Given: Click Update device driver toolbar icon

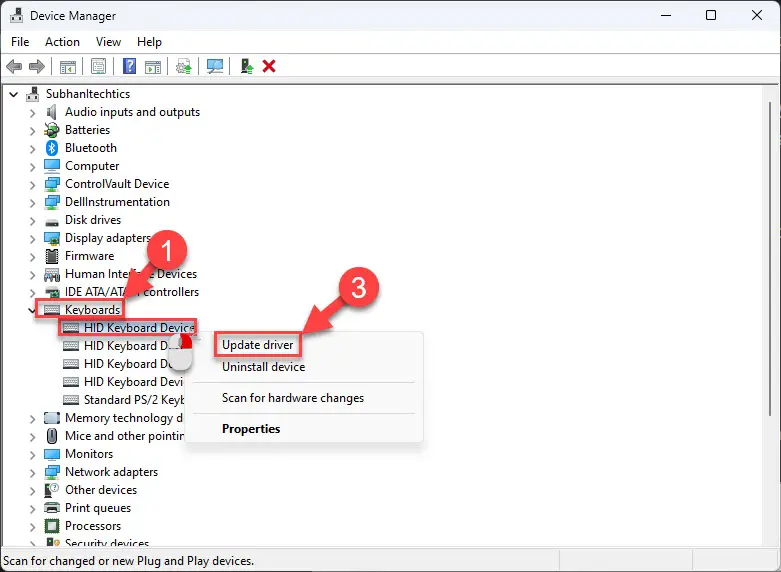Looking at the screenshot, I should (184, 66).
